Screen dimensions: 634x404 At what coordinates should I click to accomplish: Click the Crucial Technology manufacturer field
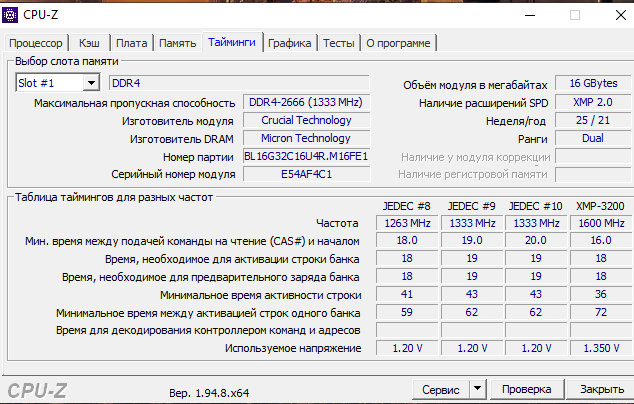click(306, 120)
